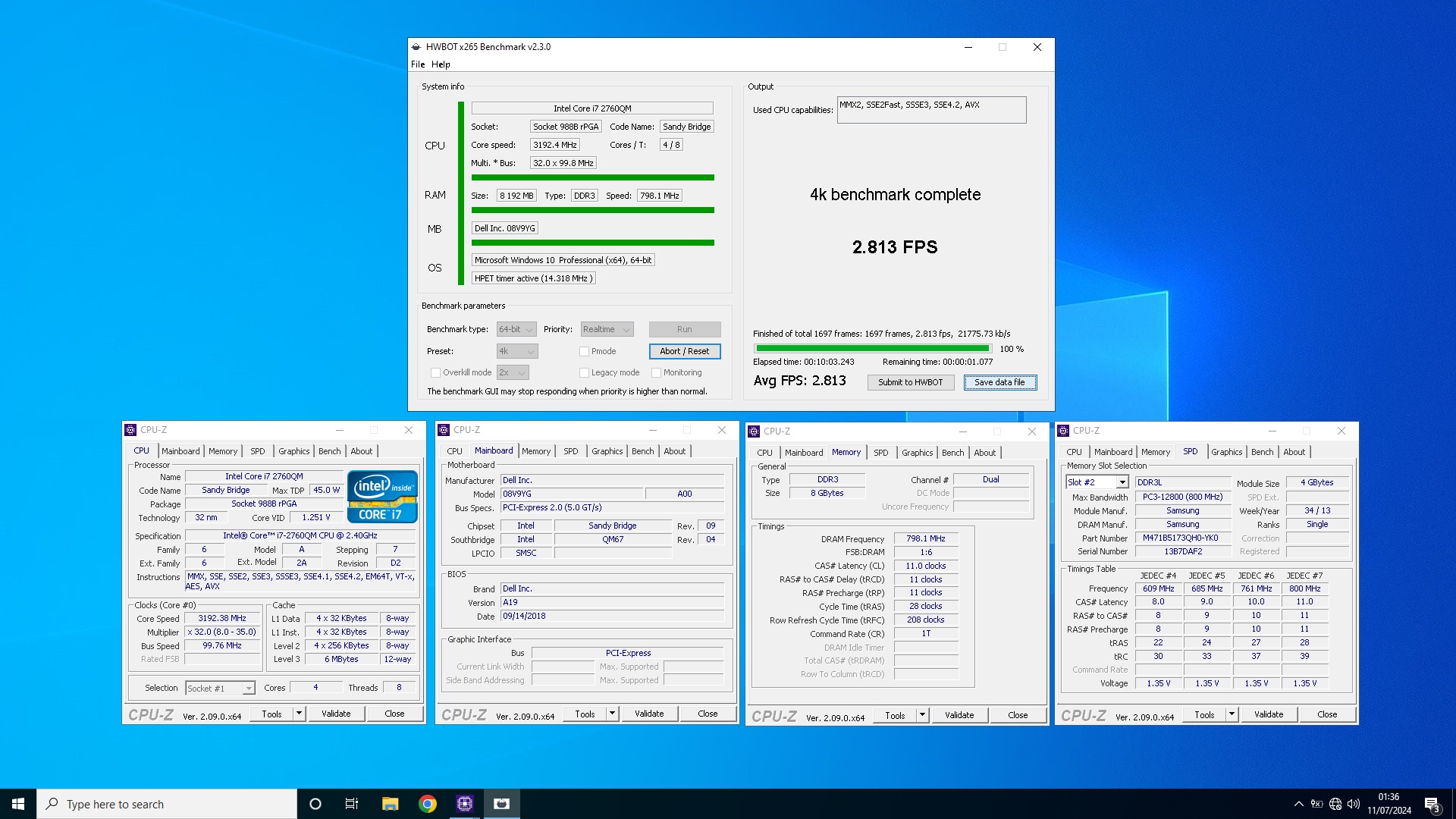Enable the Overkill mode checkbox
This screenshot has width=1456, height=819.
click(x=435, y=372)
